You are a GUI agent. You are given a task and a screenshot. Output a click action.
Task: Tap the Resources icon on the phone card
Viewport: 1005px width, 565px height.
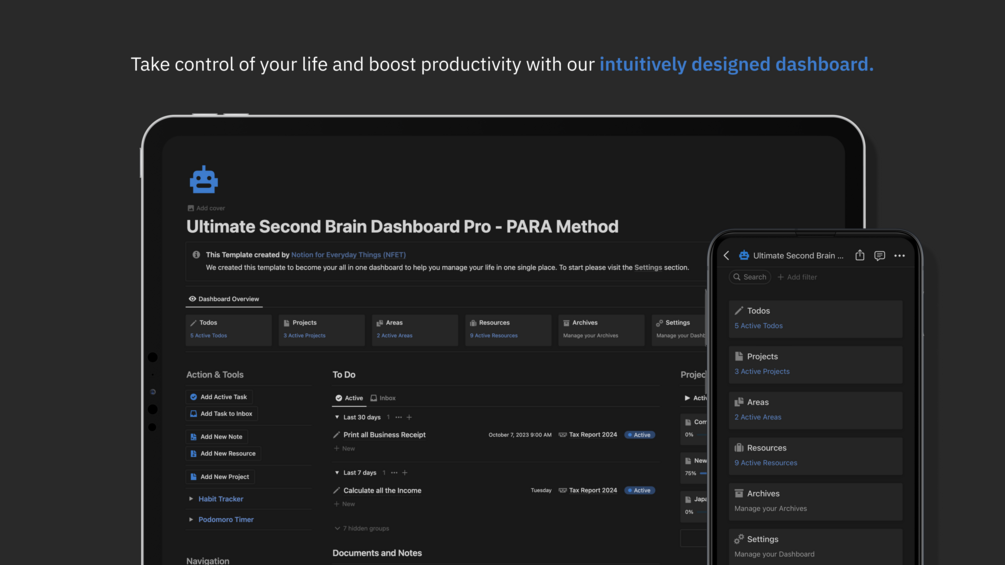739,448
